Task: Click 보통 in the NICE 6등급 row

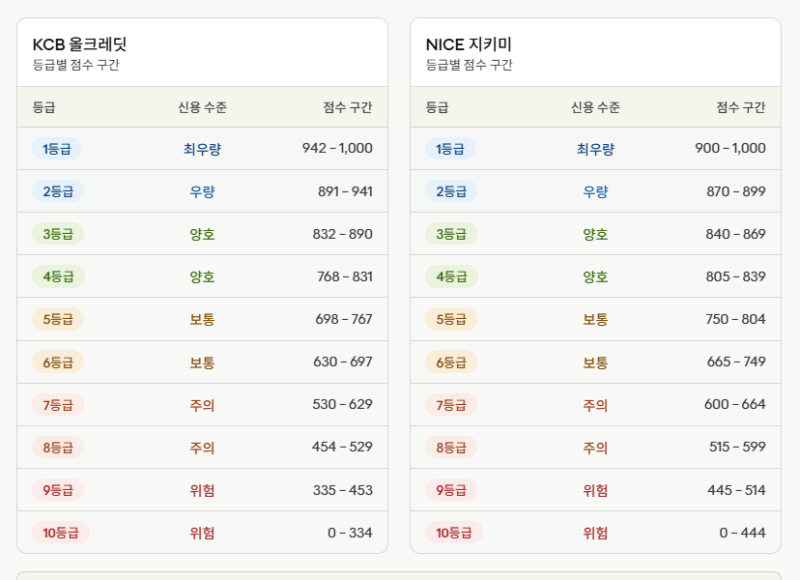Action: click(x=596, y=363)
